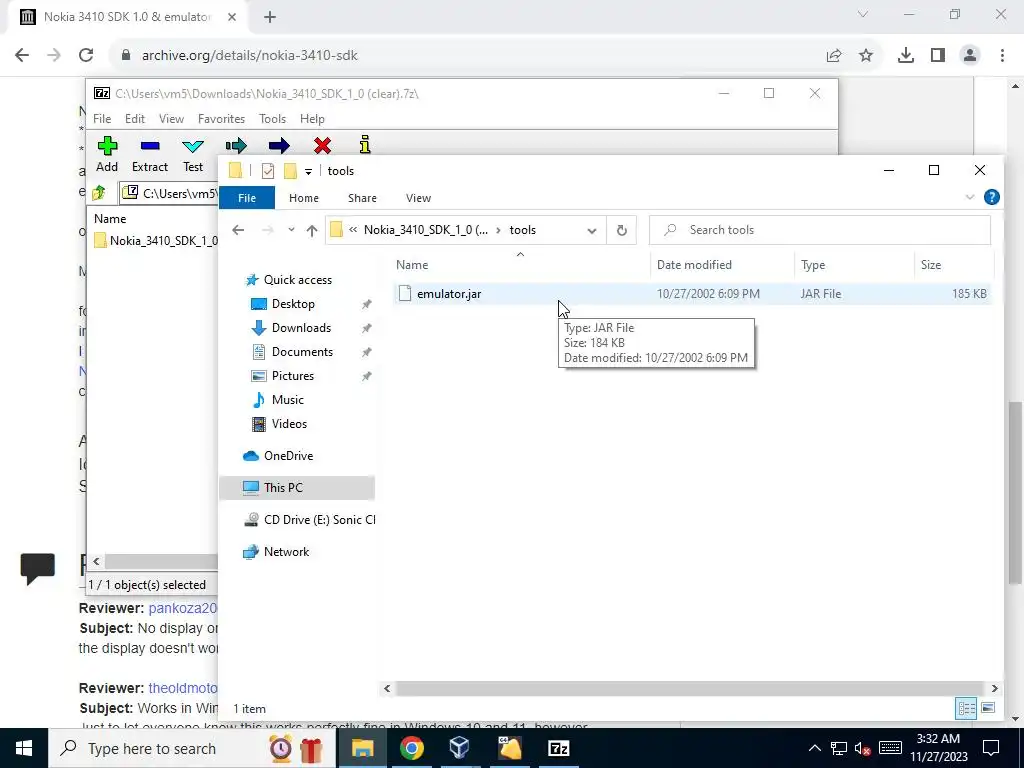Expand the Explorer ribbon chevron
The image size is (1024, 768).
click(x=970, y=197)
